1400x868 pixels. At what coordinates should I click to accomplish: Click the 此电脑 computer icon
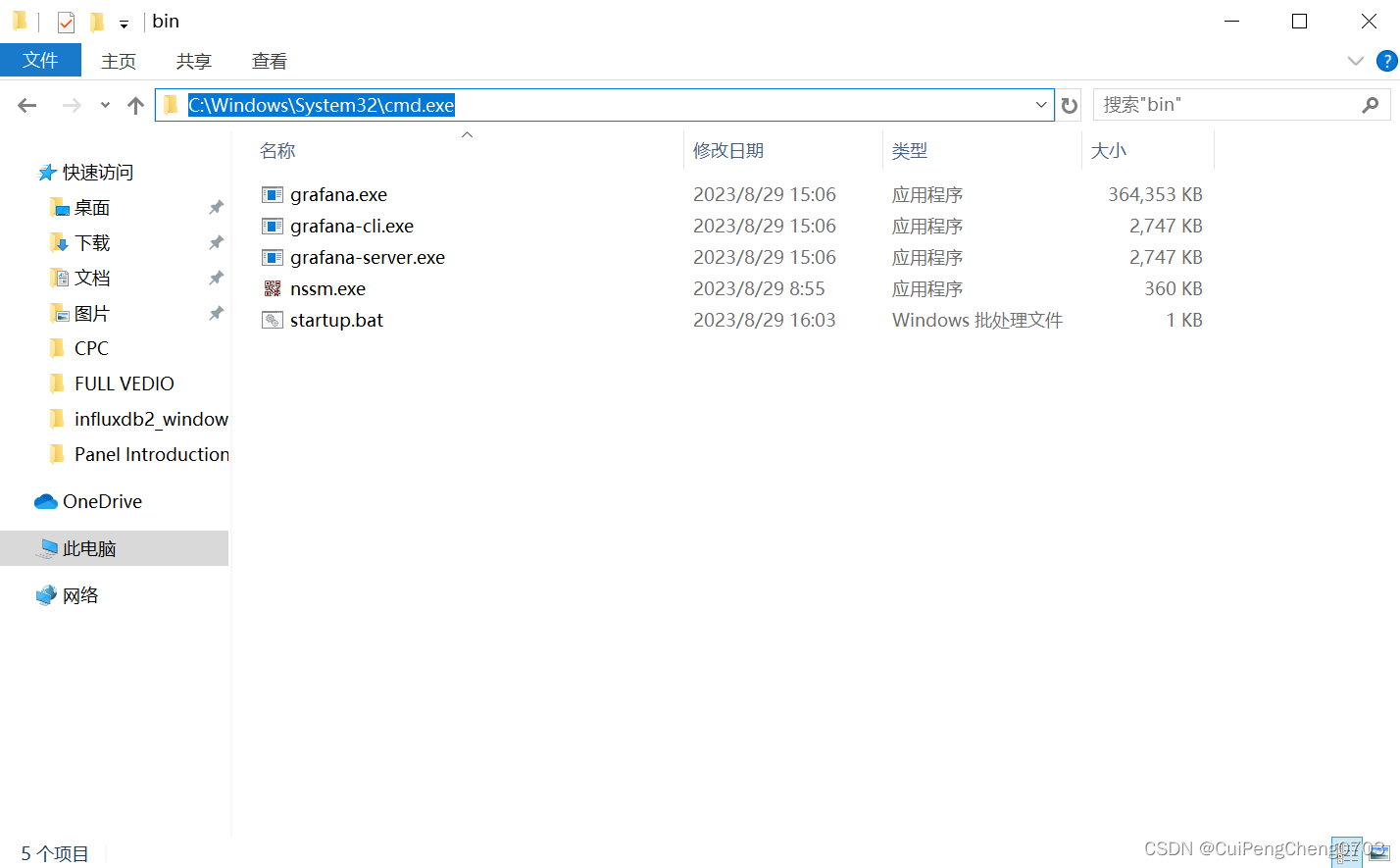click(x=47, y=548)
